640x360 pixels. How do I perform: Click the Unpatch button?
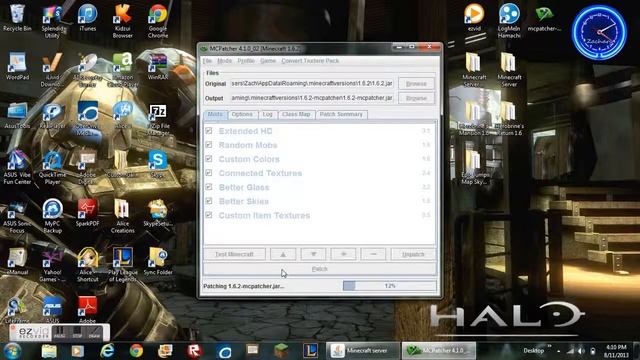(x=413, y=254)
